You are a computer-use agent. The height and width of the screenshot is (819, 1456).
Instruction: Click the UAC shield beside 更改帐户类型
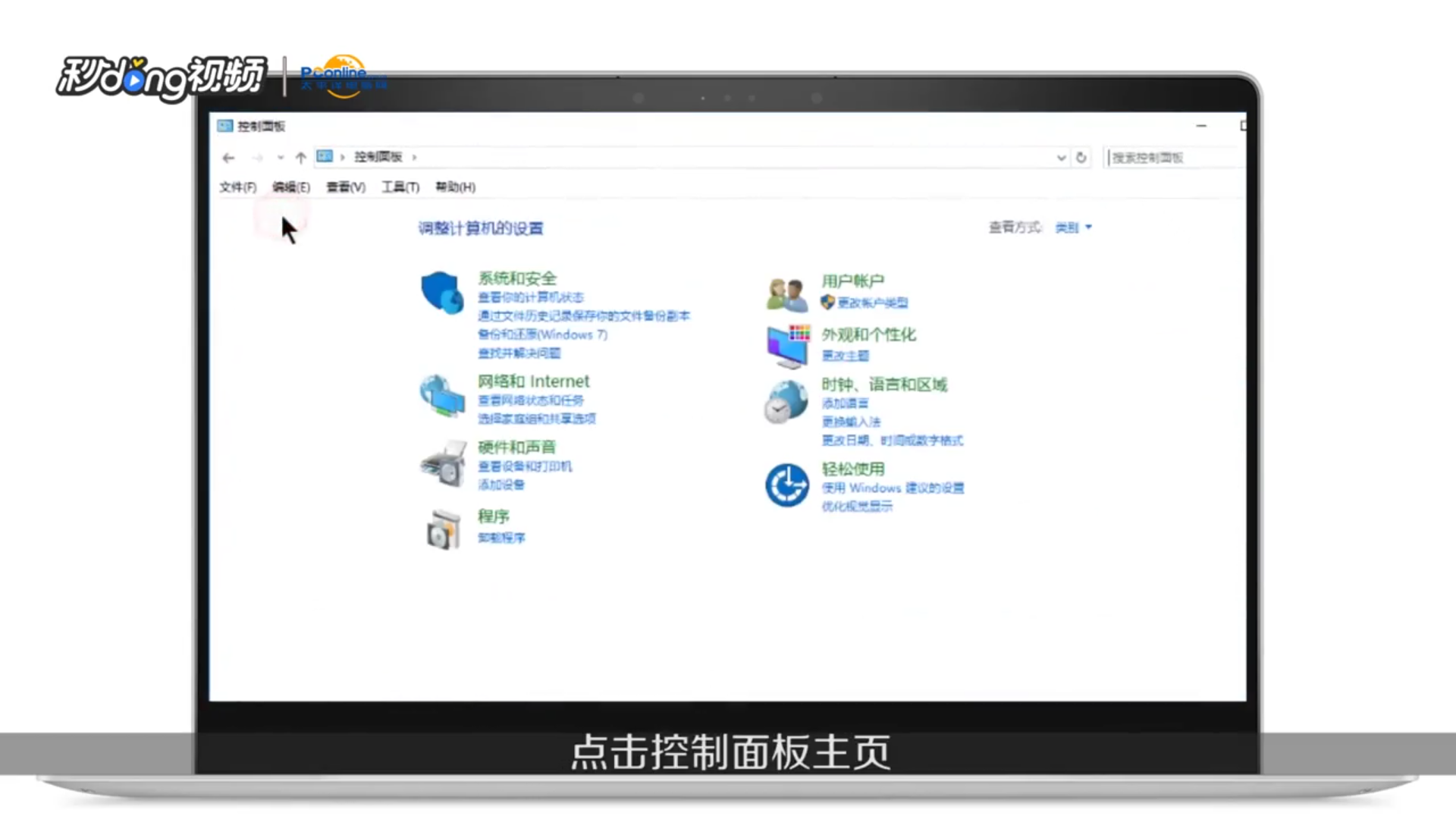828,303
